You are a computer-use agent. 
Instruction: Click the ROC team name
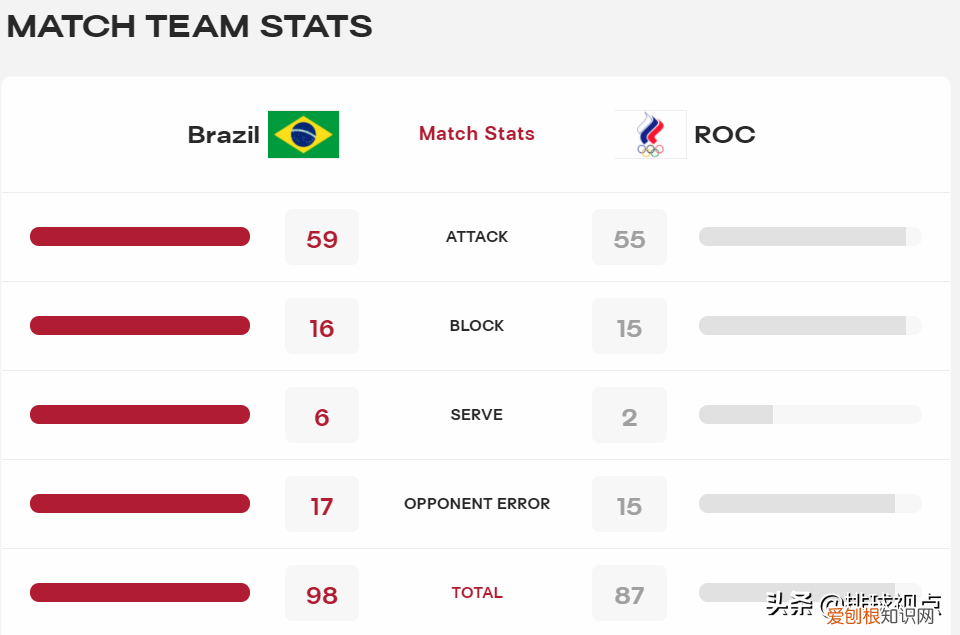click(724, 135)
